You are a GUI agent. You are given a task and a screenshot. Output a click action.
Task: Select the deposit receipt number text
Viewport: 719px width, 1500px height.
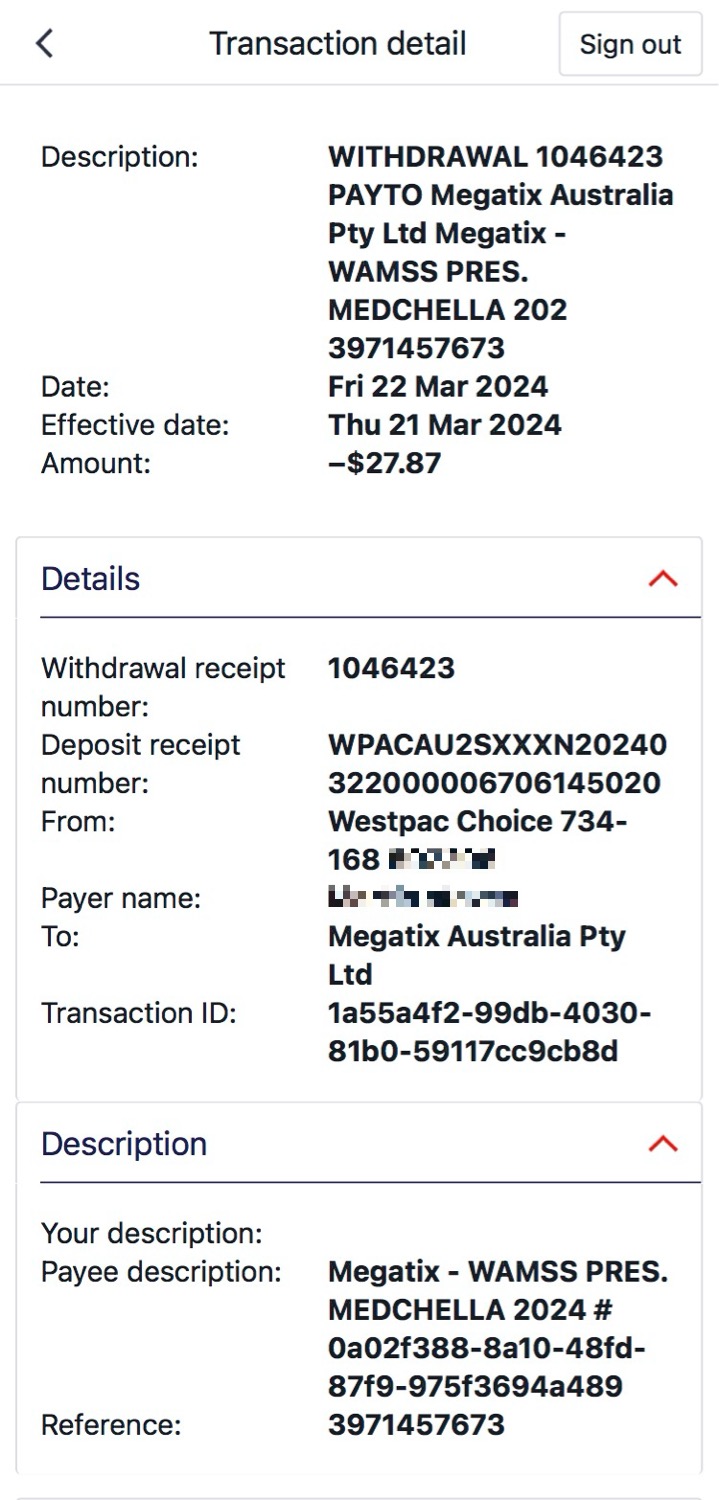pos(498,763)
